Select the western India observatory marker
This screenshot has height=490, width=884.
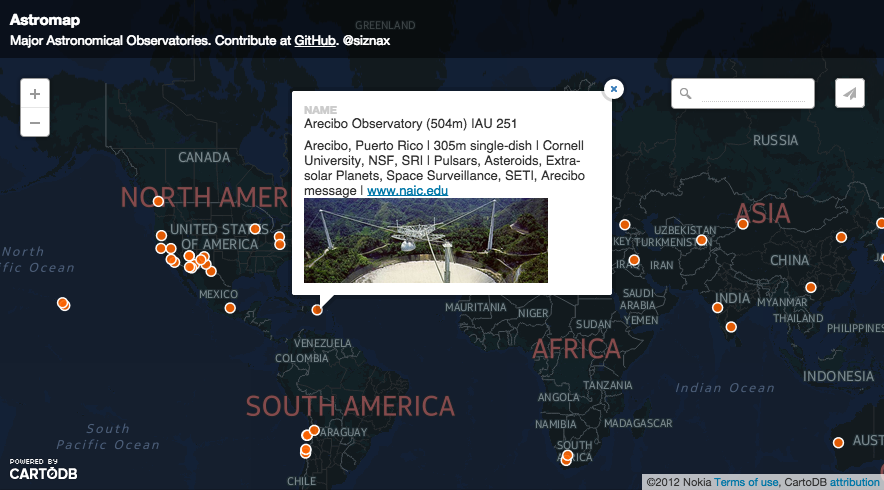(x=717, y=308)
